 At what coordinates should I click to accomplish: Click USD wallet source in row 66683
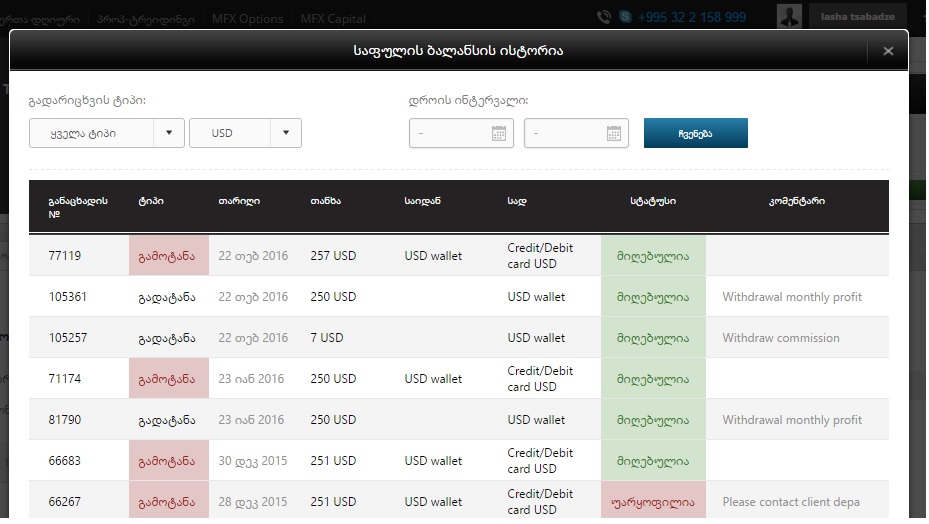click(x=433, y=461)
